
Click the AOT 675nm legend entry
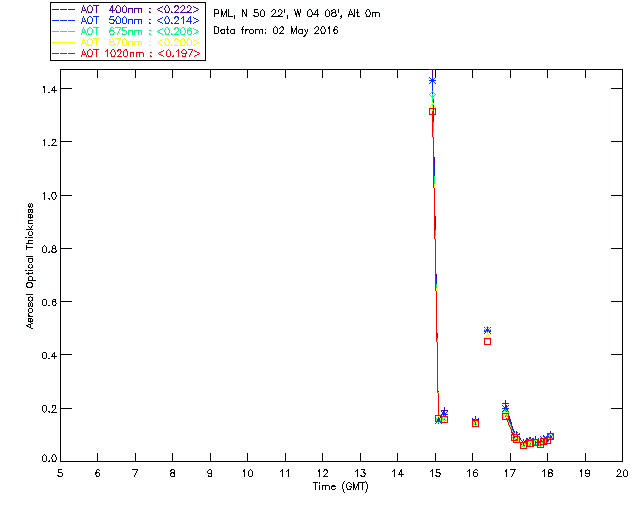(127, 31)
